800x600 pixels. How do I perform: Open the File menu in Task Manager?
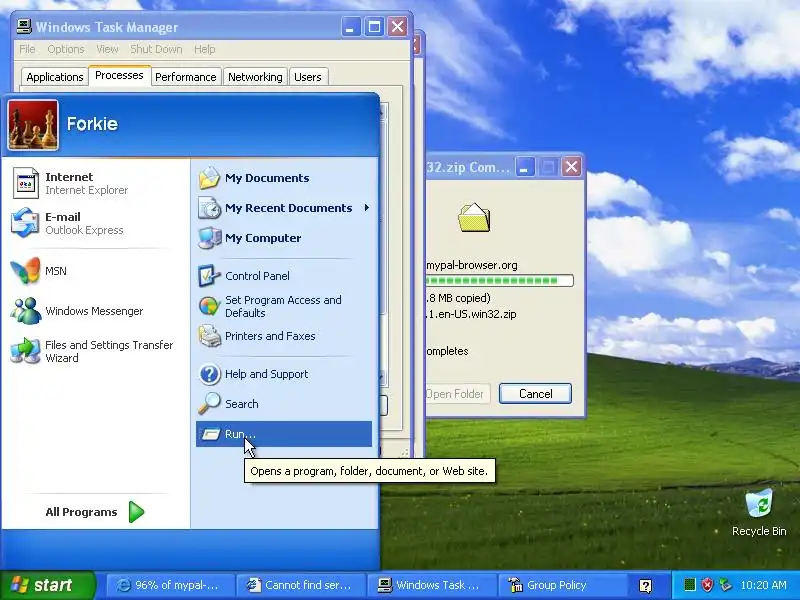pyautogui.click(x=27, y=49)
